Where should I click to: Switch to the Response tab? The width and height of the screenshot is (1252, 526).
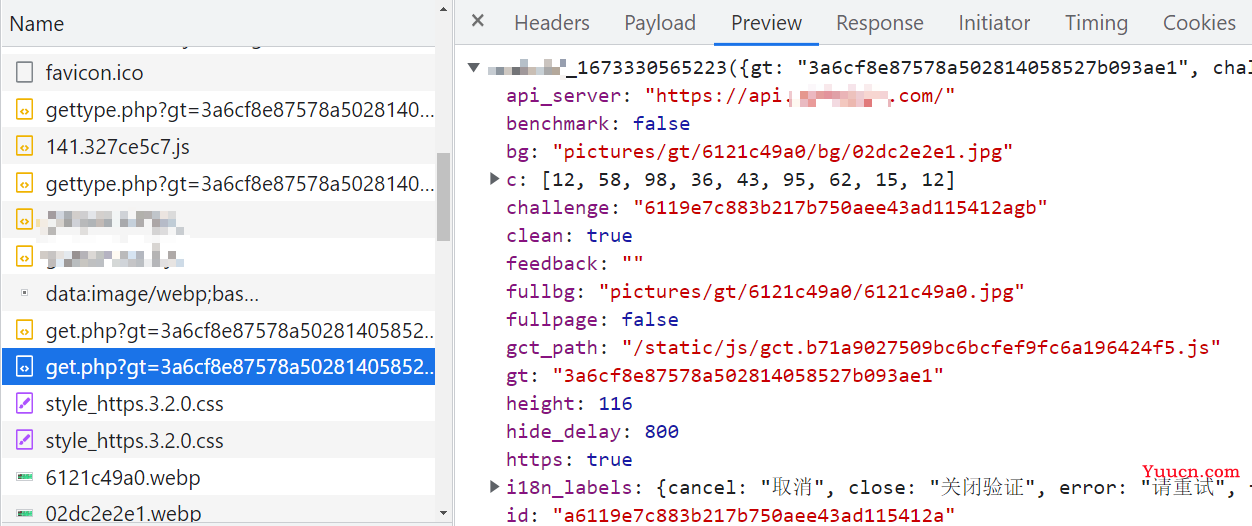(880, 23)
